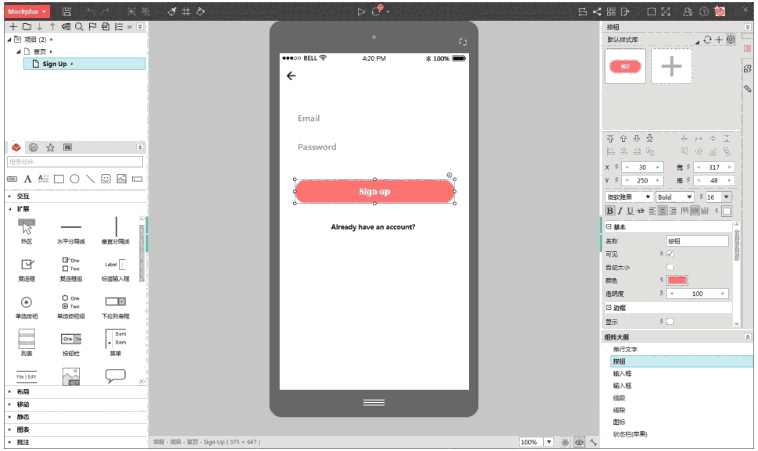Toggle the 可见 visible checkbox
The image size is (758, 451).
pyautogui.click(x=670, y=254)
